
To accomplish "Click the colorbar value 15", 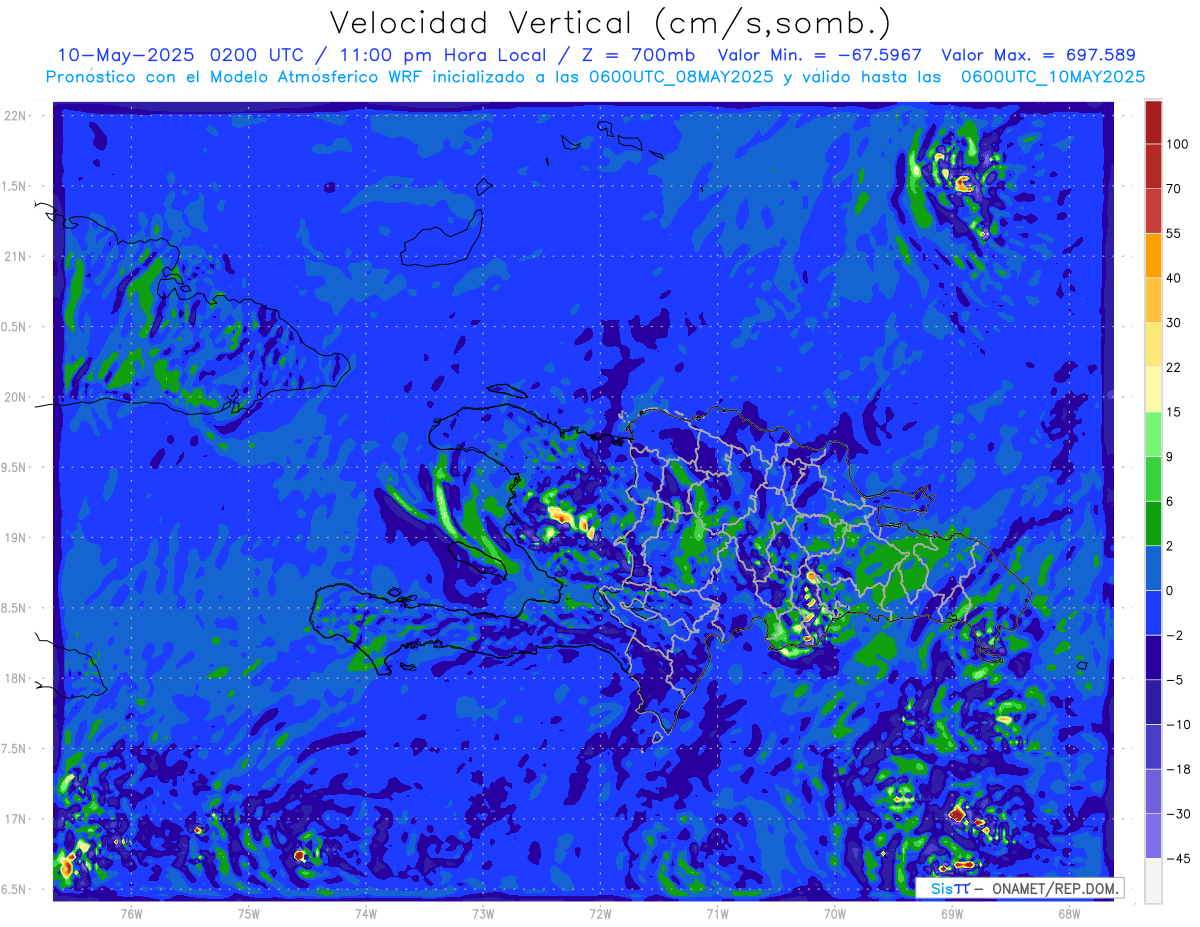I will 1173,412.
